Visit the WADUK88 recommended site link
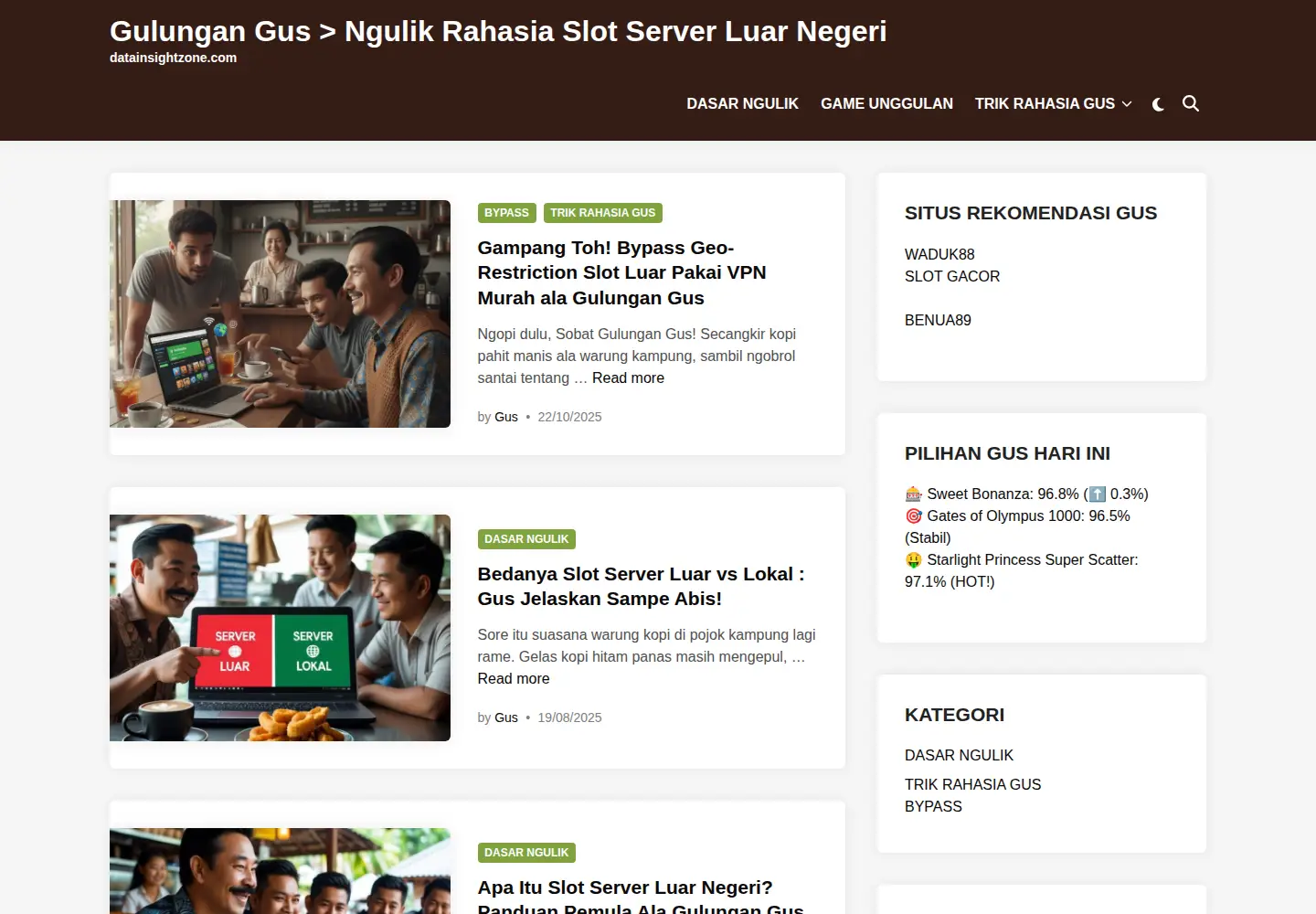 coord(939,254)
